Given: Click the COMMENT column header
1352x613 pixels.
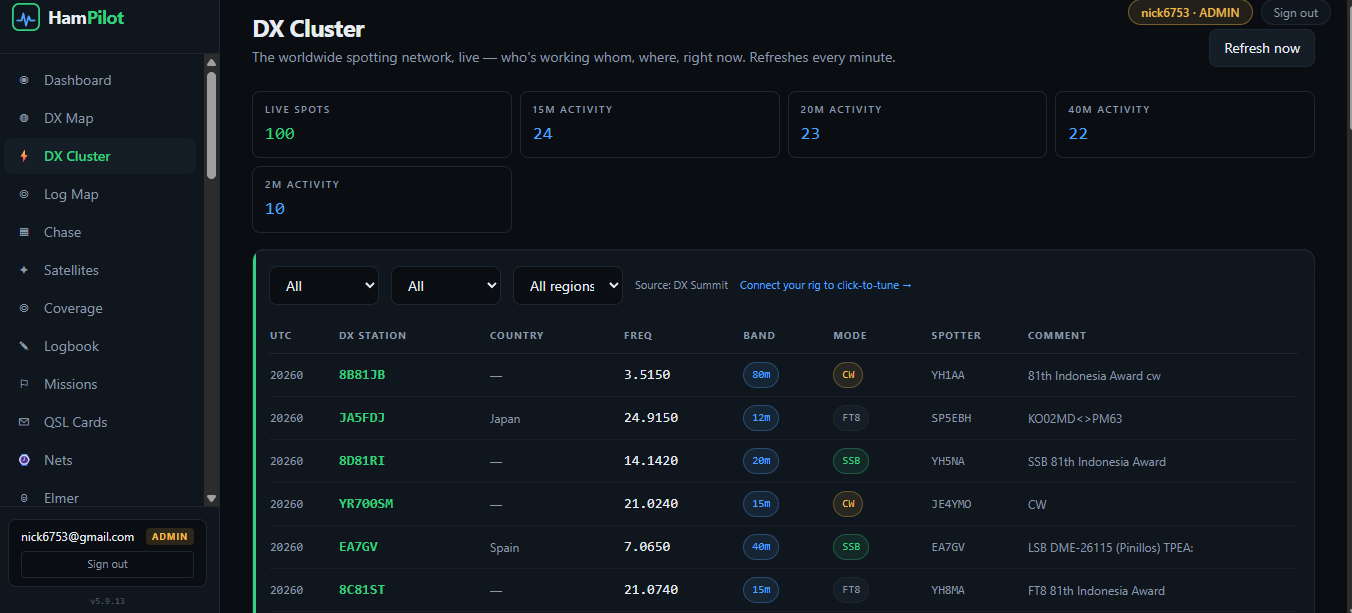Looking at the screenshot, I should coord(1057,336).
